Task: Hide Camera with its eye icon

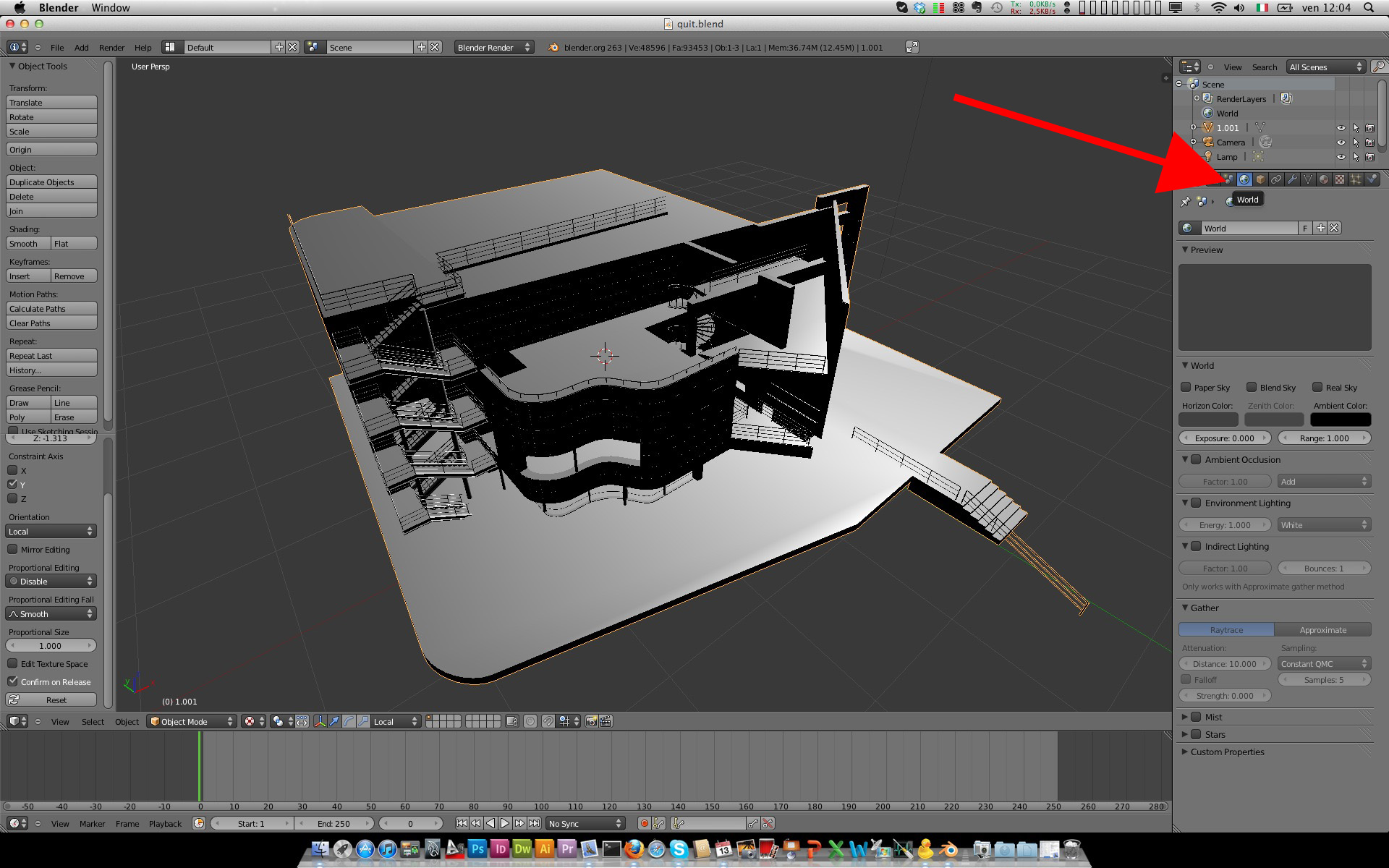Action: [1341, 142]
